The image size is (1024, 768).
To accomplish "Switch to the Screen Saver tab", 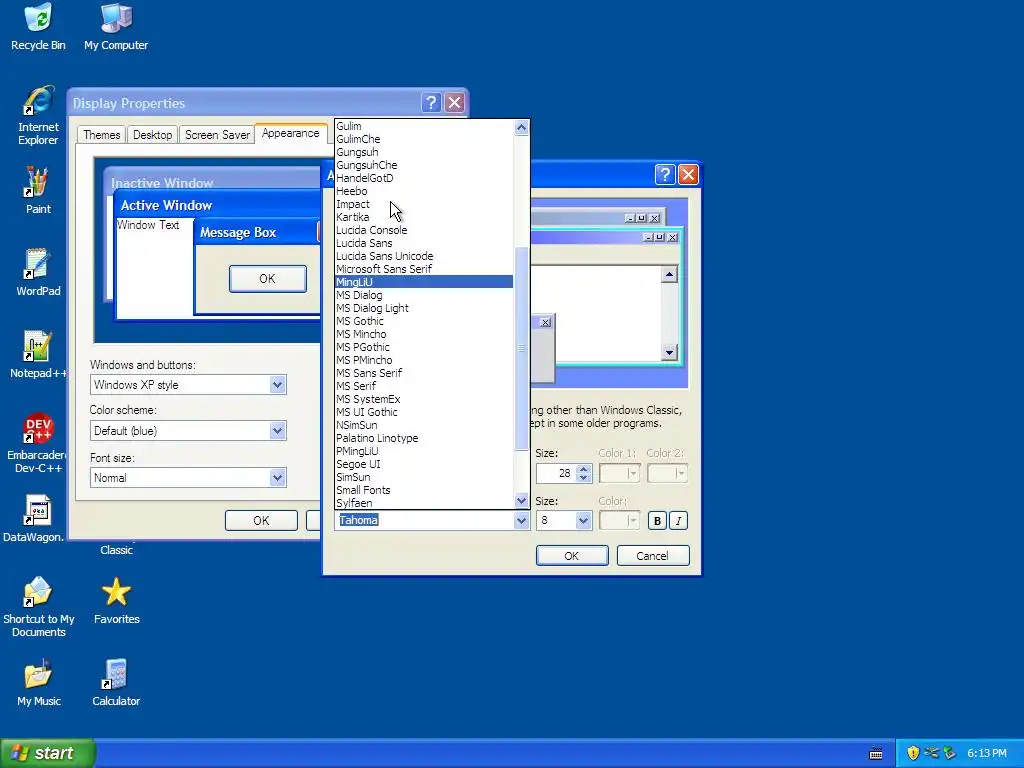I will 217,135.
